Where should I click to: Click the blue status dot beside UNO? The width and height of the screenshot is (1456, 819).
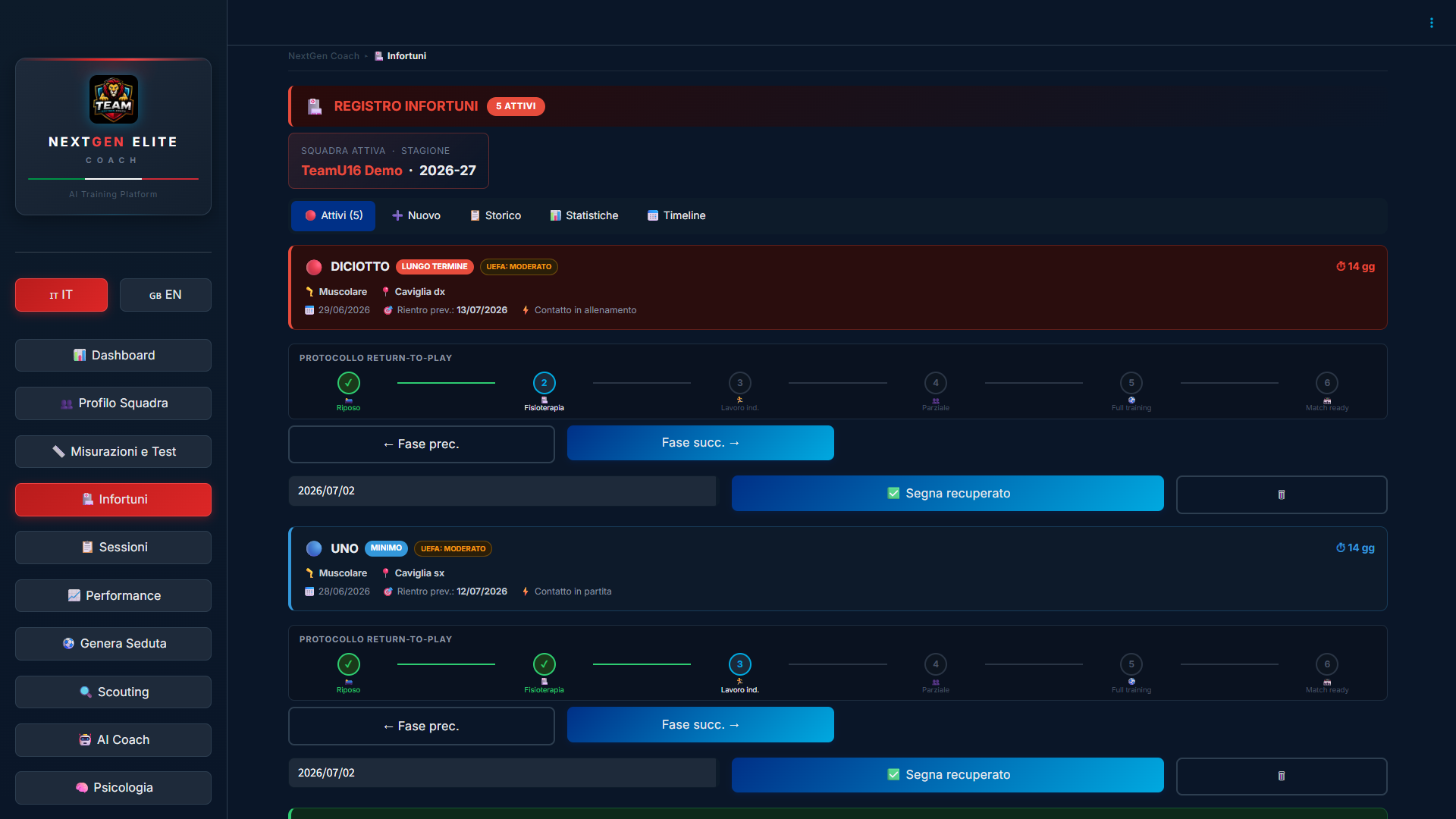point(314,548)
